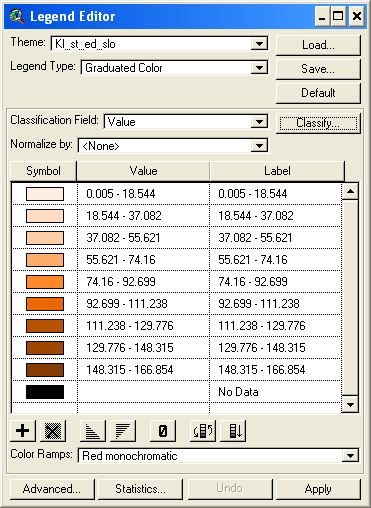This screenshot has width=371, height=508.
Task: Click the Label column header
Action: point(277,171)
